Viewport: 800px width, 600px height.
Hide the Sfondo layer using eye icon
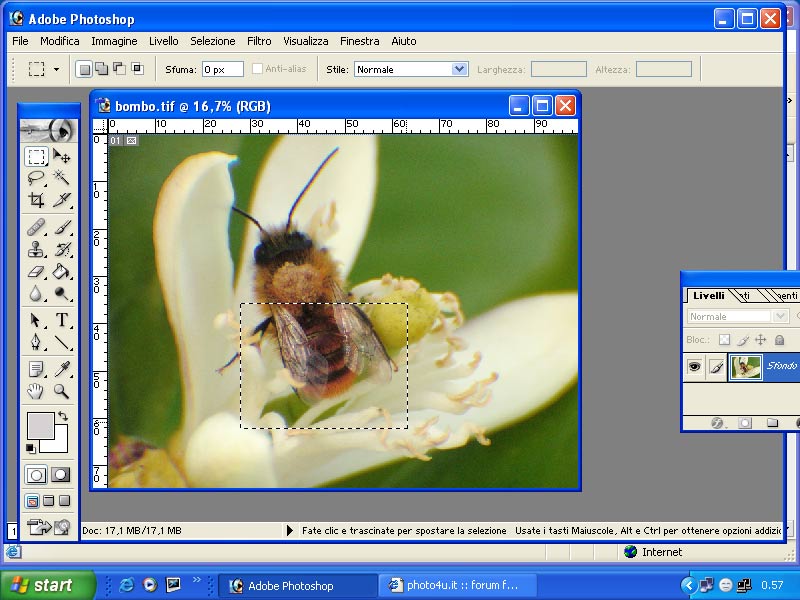(x=694, y=368)
